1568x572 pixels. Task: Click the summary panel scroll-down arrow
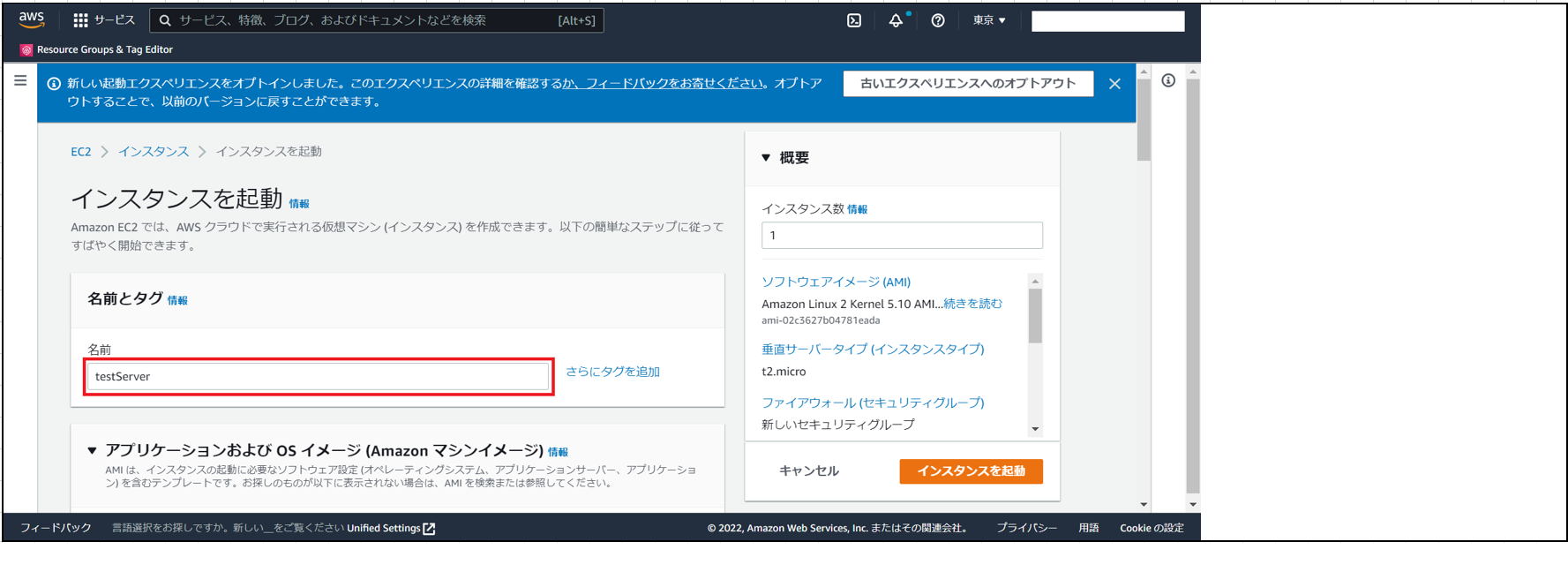pyautogui.click(x=1035, y=429)
